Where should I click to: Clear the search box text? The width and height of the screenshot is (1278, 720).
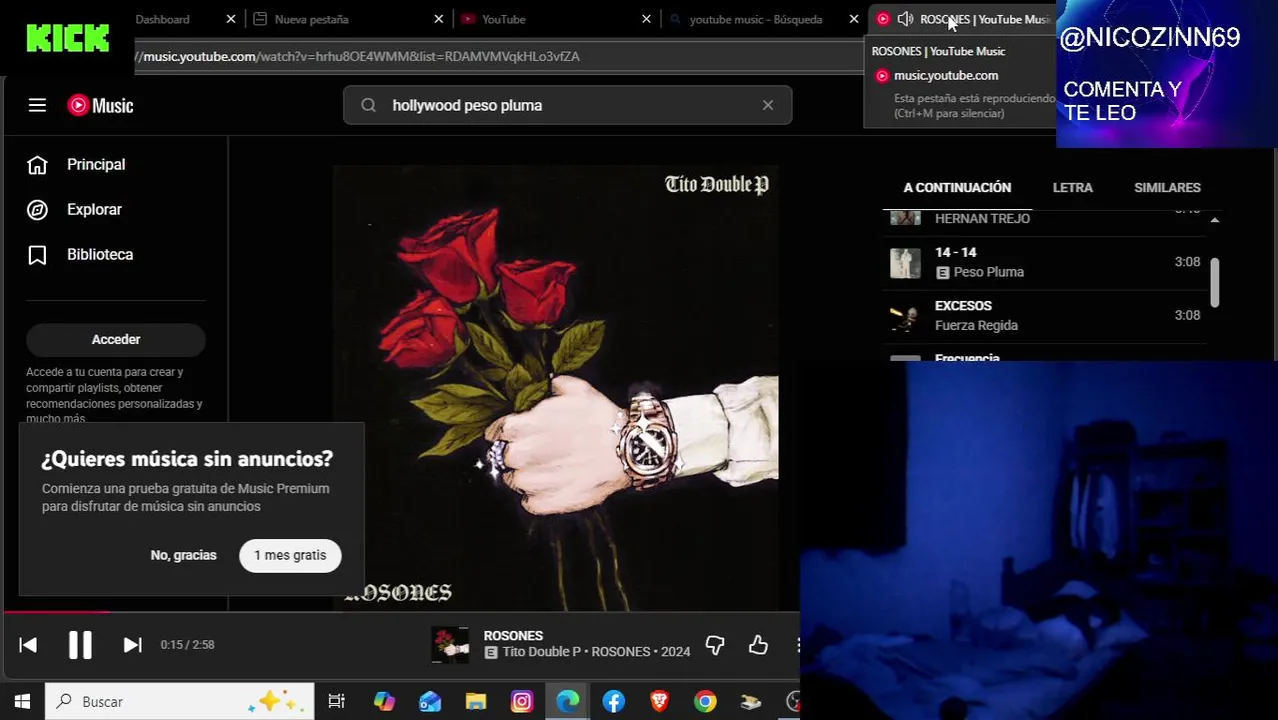click(x=767, y=105)
